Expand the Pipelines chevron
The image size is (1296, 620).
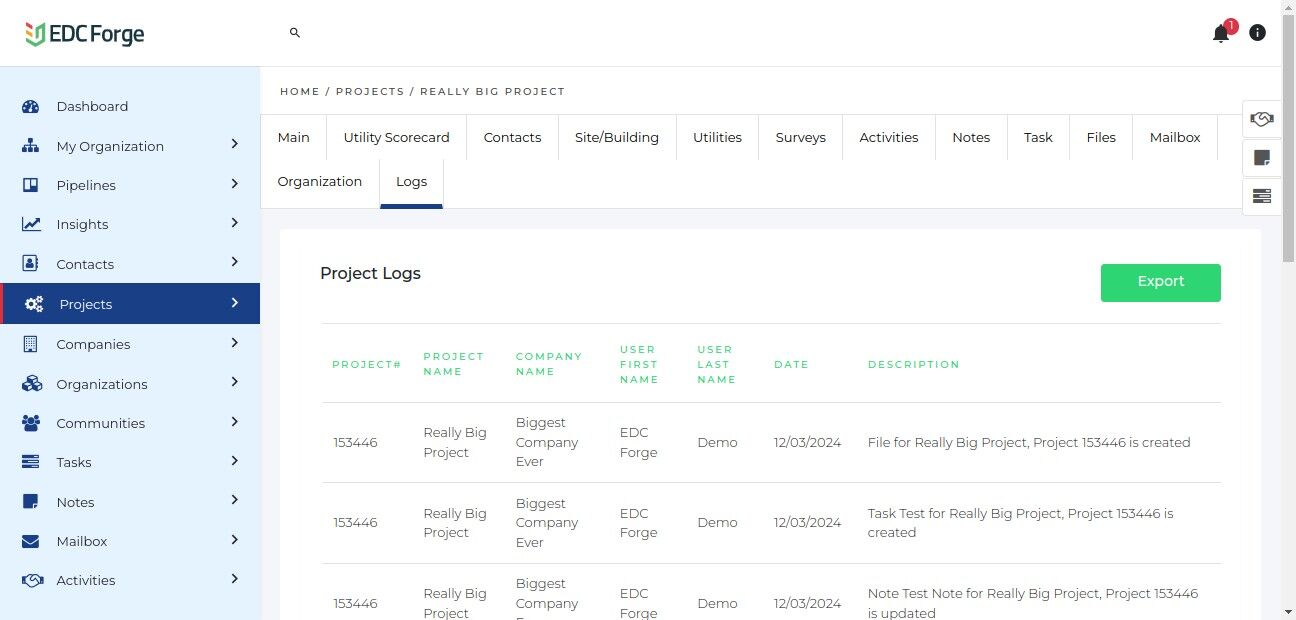[235, 183]
